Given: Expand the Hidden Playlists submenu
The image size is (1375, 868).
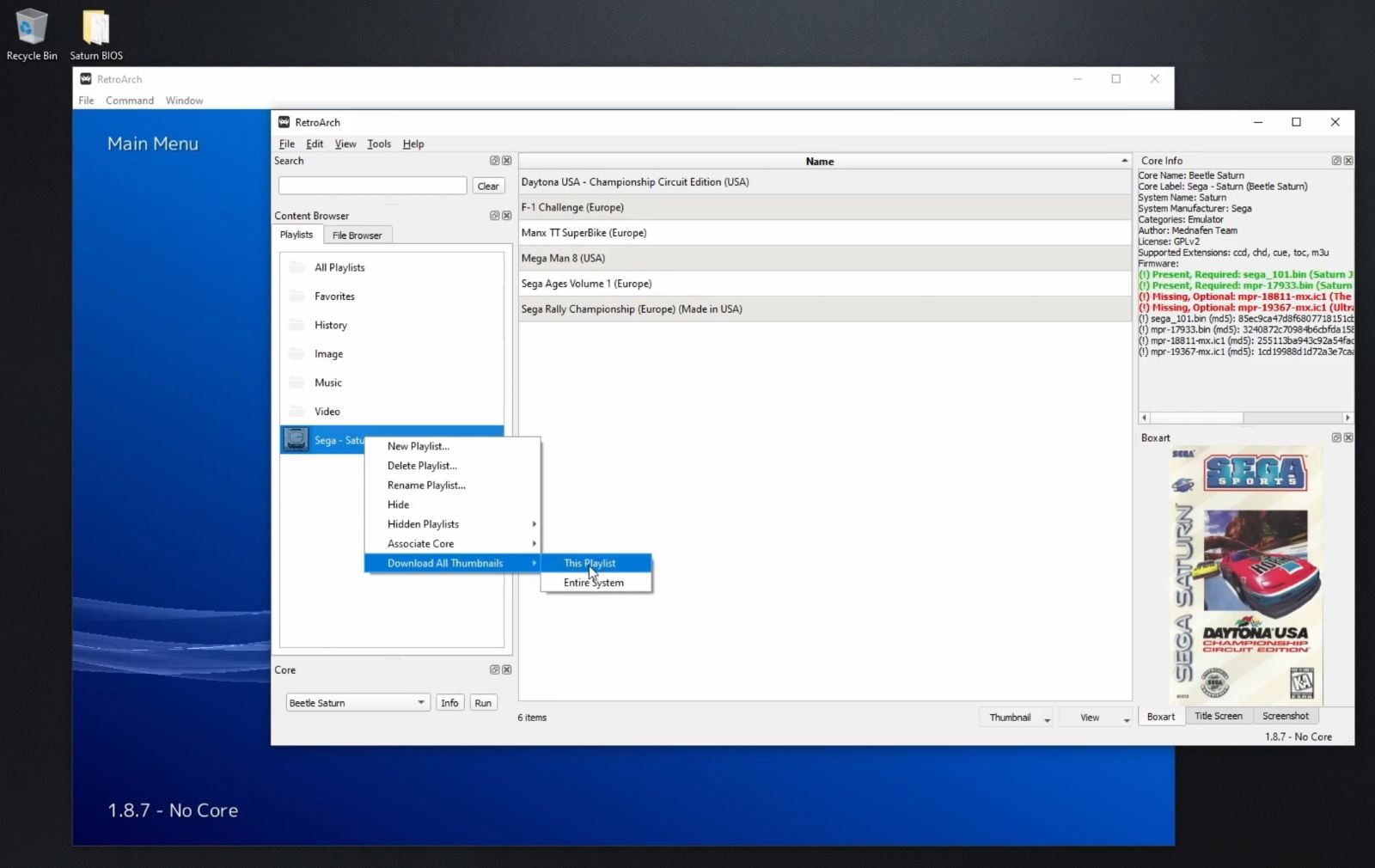Looking at the screenshot, I should pos(453,524).
